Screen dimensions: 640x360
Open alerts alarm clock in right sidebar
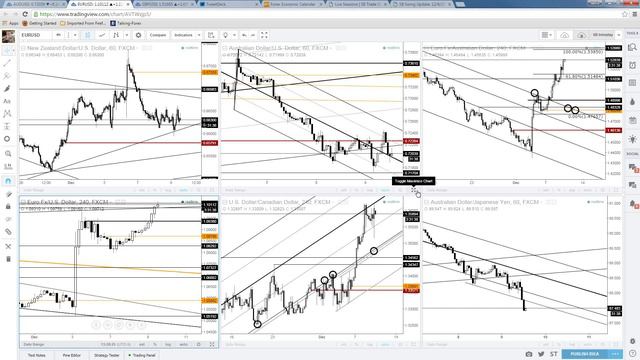point(633,65)
